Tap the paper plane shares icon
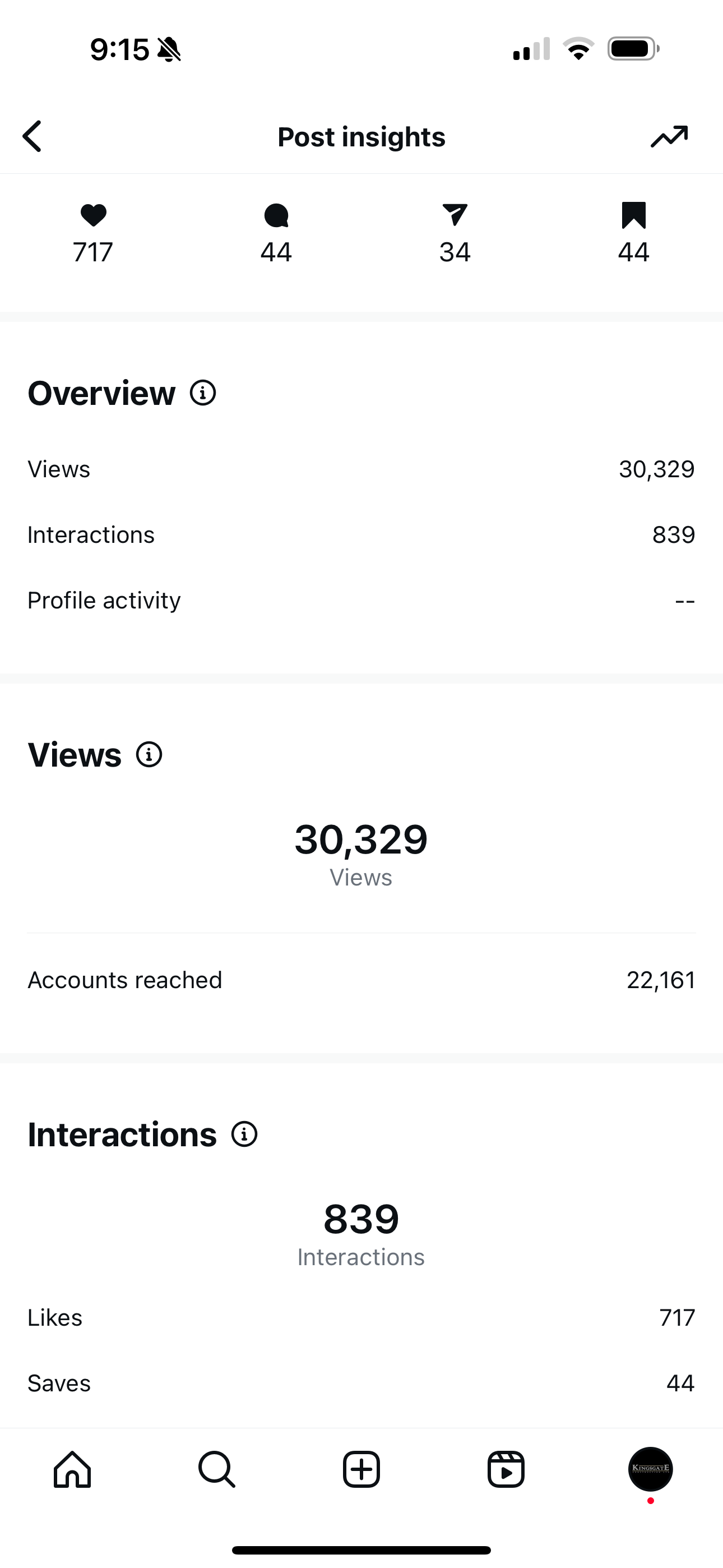Viewport: 723px width, 1568px height. point(455,215)
